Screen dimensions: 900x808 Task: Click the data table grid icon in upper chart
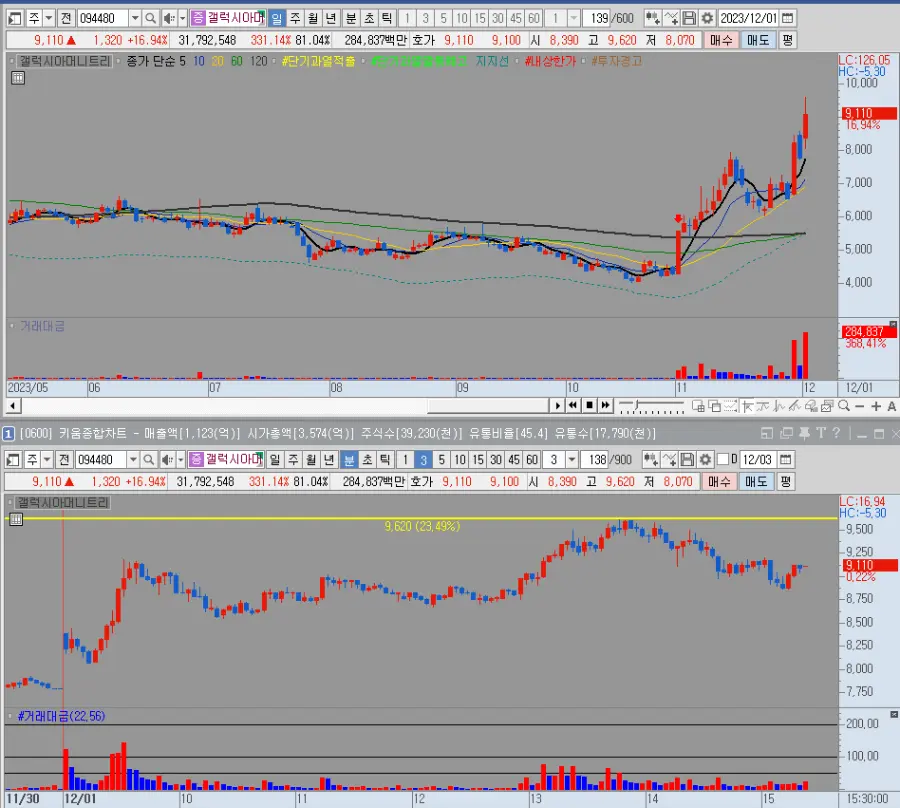click(x=18, y=78)
